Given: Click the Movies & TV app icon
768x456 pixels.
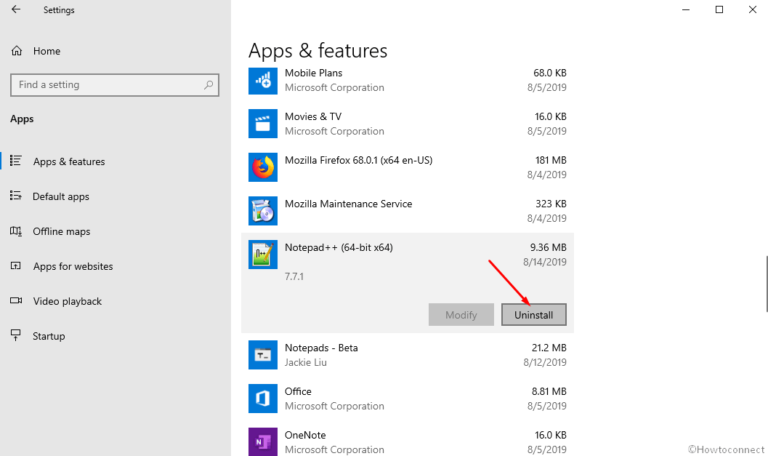Looking at the screenshot, I should 263,123.
